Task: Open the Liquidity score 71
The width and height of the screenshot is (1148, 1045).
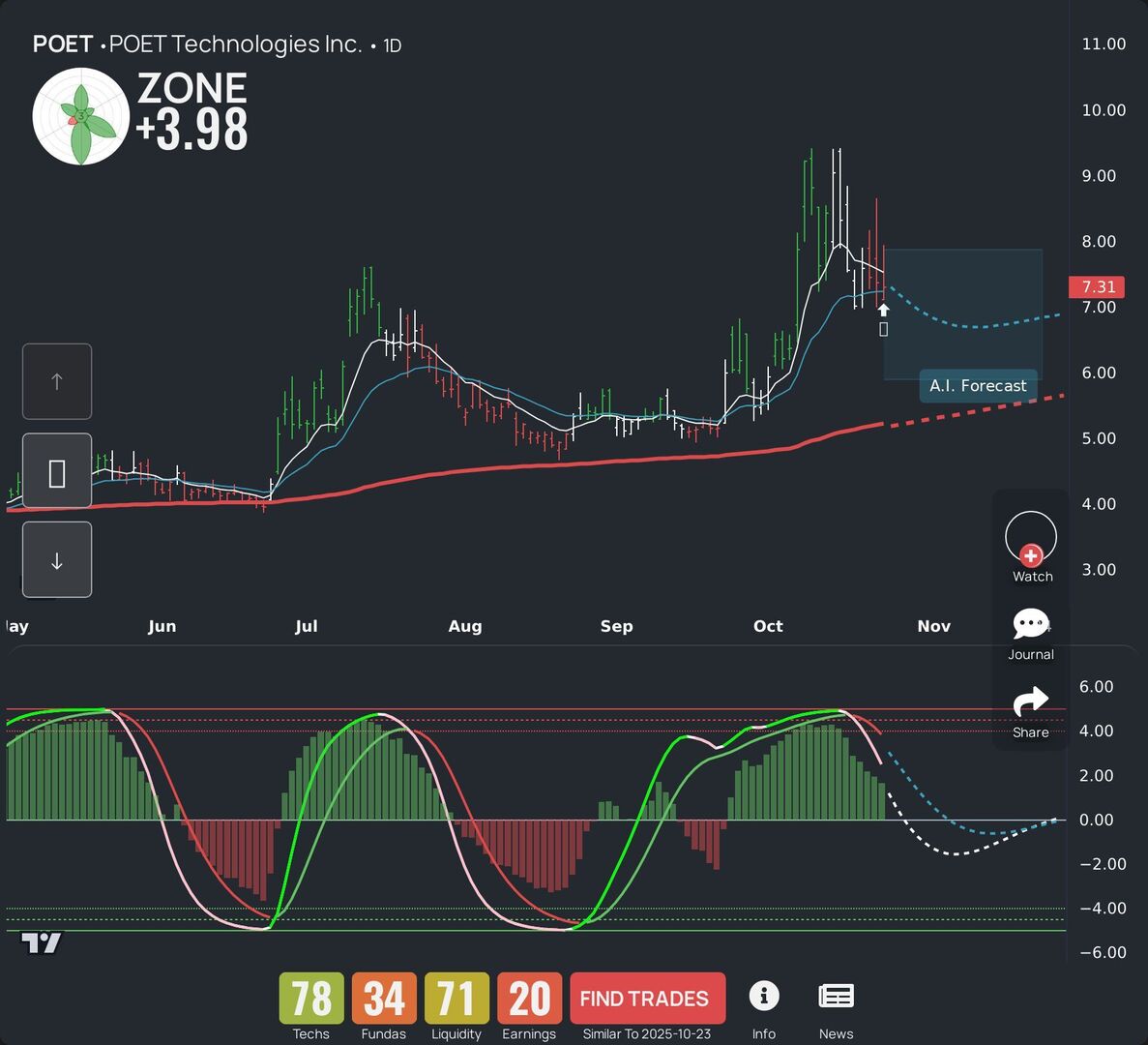Action: tap(456, 999)
